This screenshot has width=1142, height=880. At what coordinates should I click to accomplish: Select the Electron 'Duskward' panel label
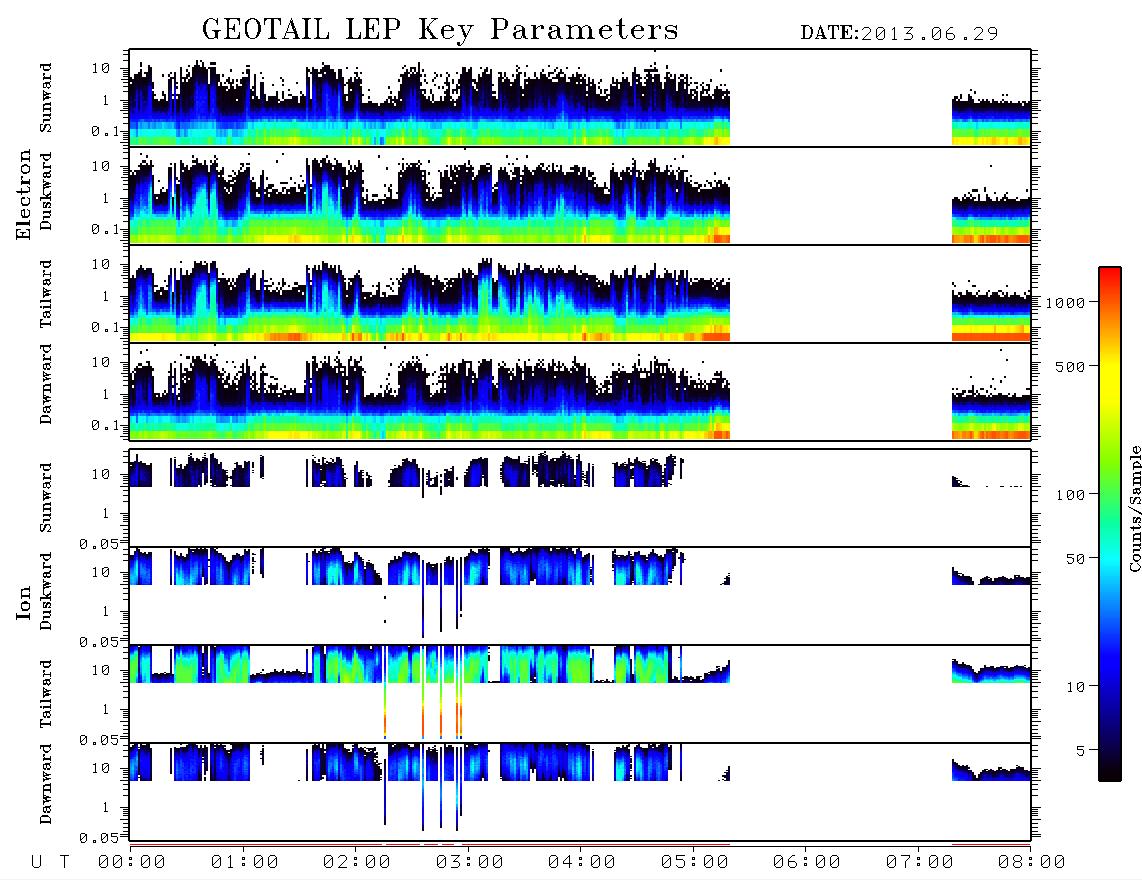click(x=46, y=191)
